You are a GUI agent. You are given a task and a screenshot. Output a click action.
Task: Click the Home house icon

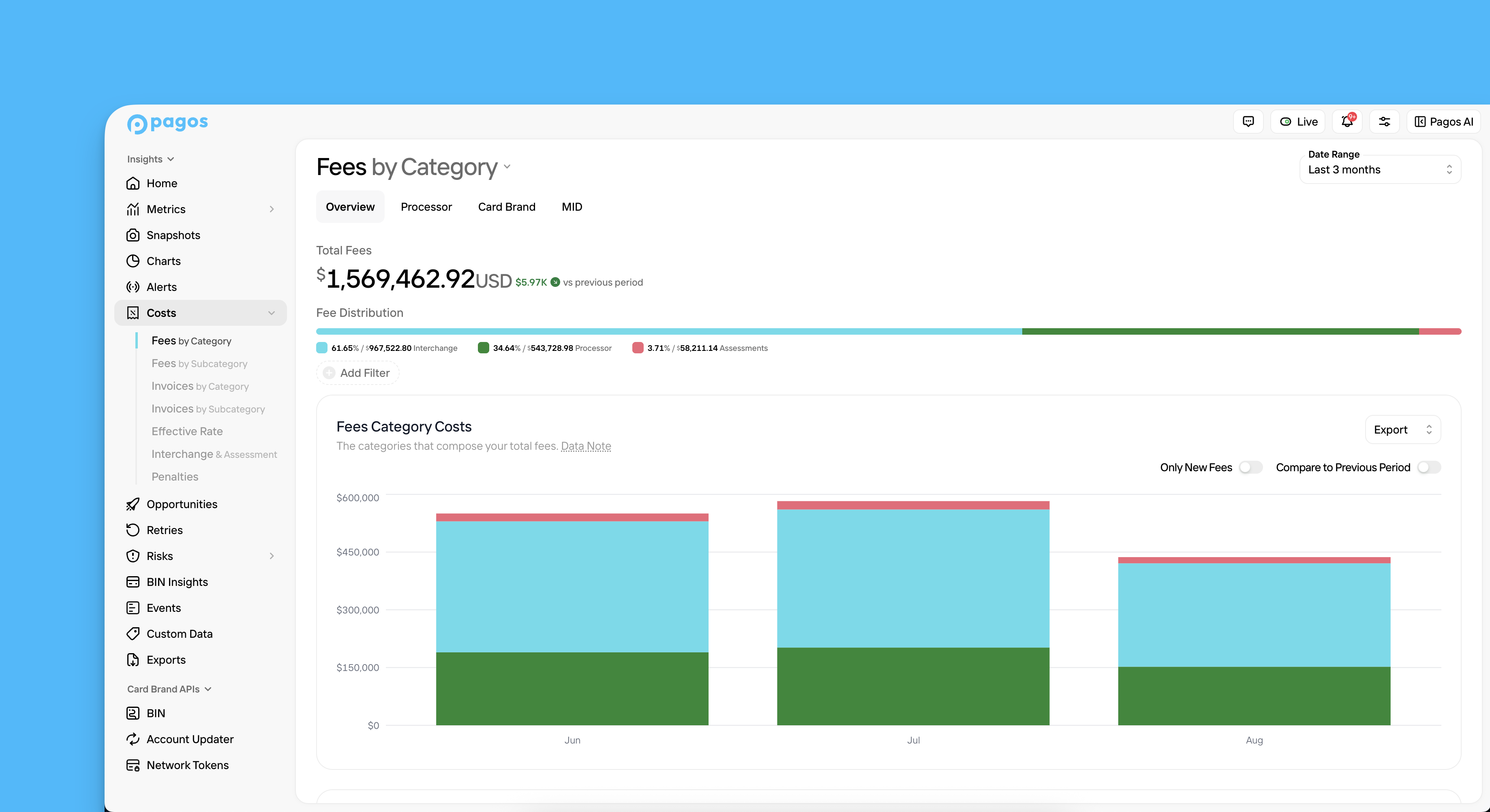(133, 183)
